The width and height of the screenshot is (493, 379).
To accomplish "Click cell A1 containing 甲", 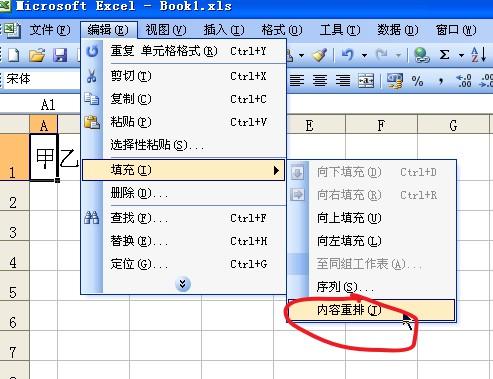I will (x=44, y=158).
